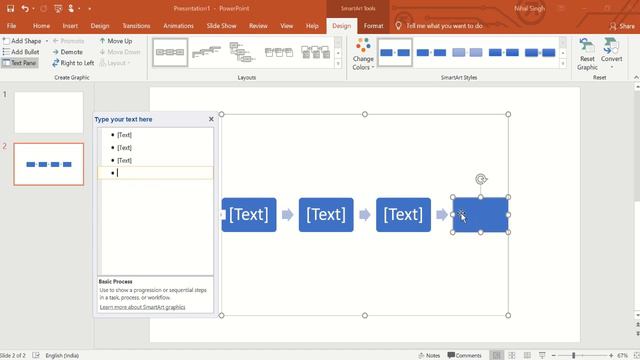Image resolution: width=640 pixels, height=360 pixels.
Task: Switch to the Insert tab
Action: (70, 26)
